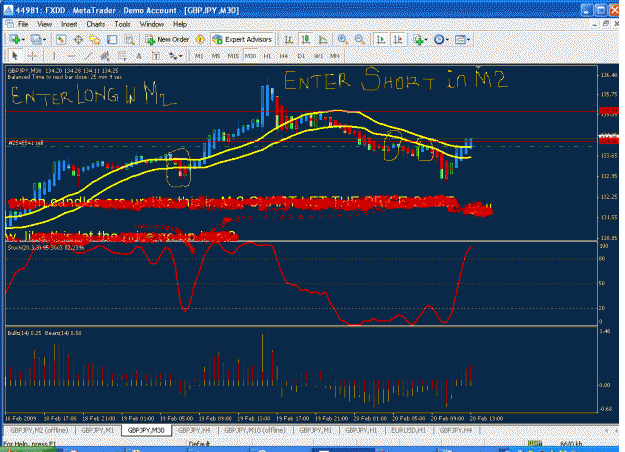The image size is (625, 452).
Task: Set timeframe to D1
Action: [x=301, y=56]
